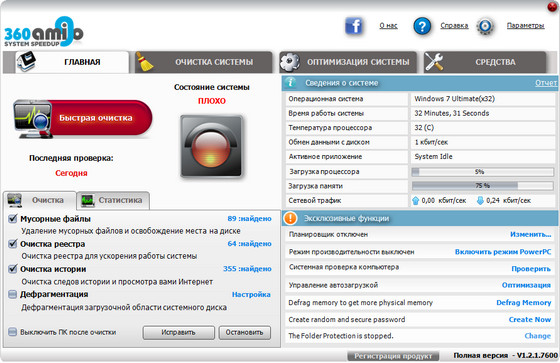Click the settings gear icon near Параметры
This screenshot has width=560, height=363.
(485, 26)
